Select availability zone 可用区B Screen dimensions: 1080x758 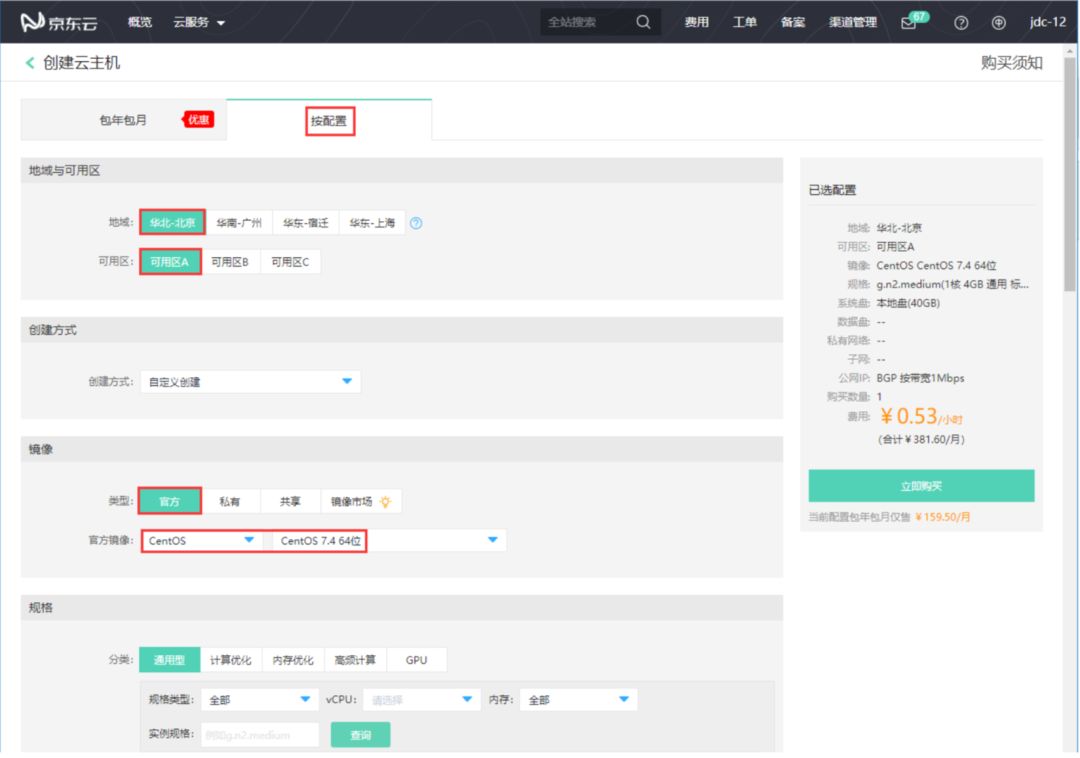point(230,262)
